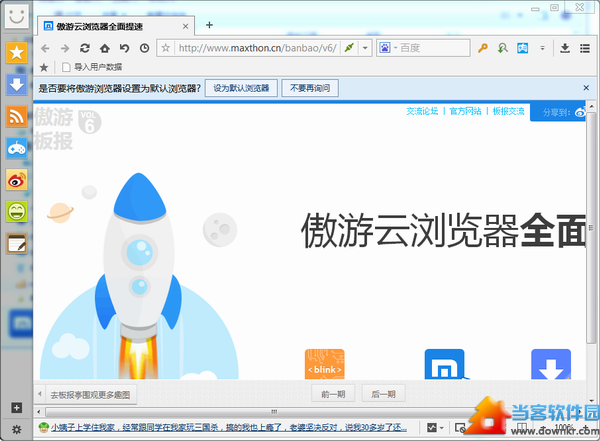
Task: Toggle the green lightning speed-mode icon
Action: pyautogui.click(x=349, y=48)
